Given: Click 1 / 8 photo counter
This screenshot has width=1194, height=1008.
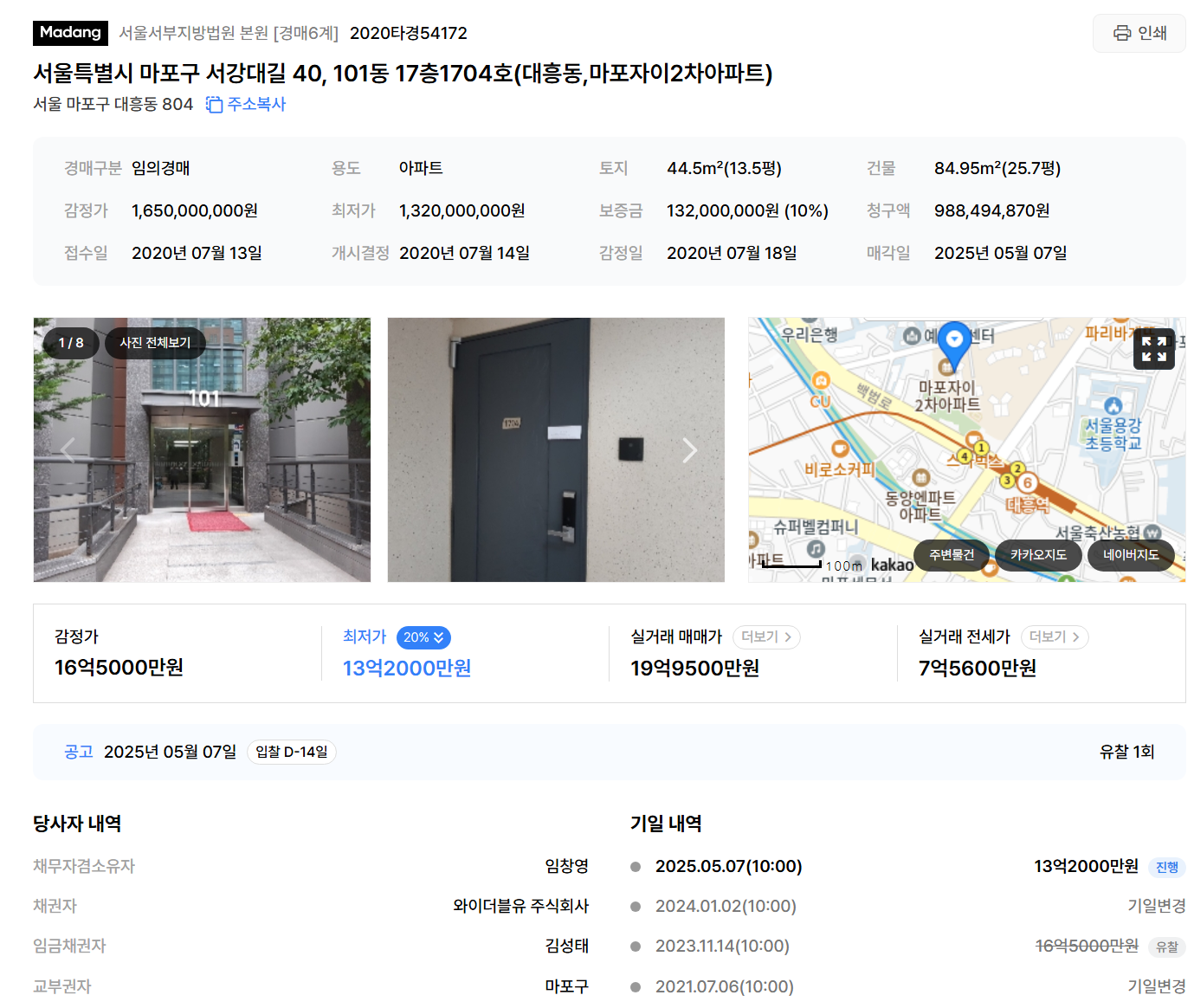Looking at the screenshot, I should point(71,343).
